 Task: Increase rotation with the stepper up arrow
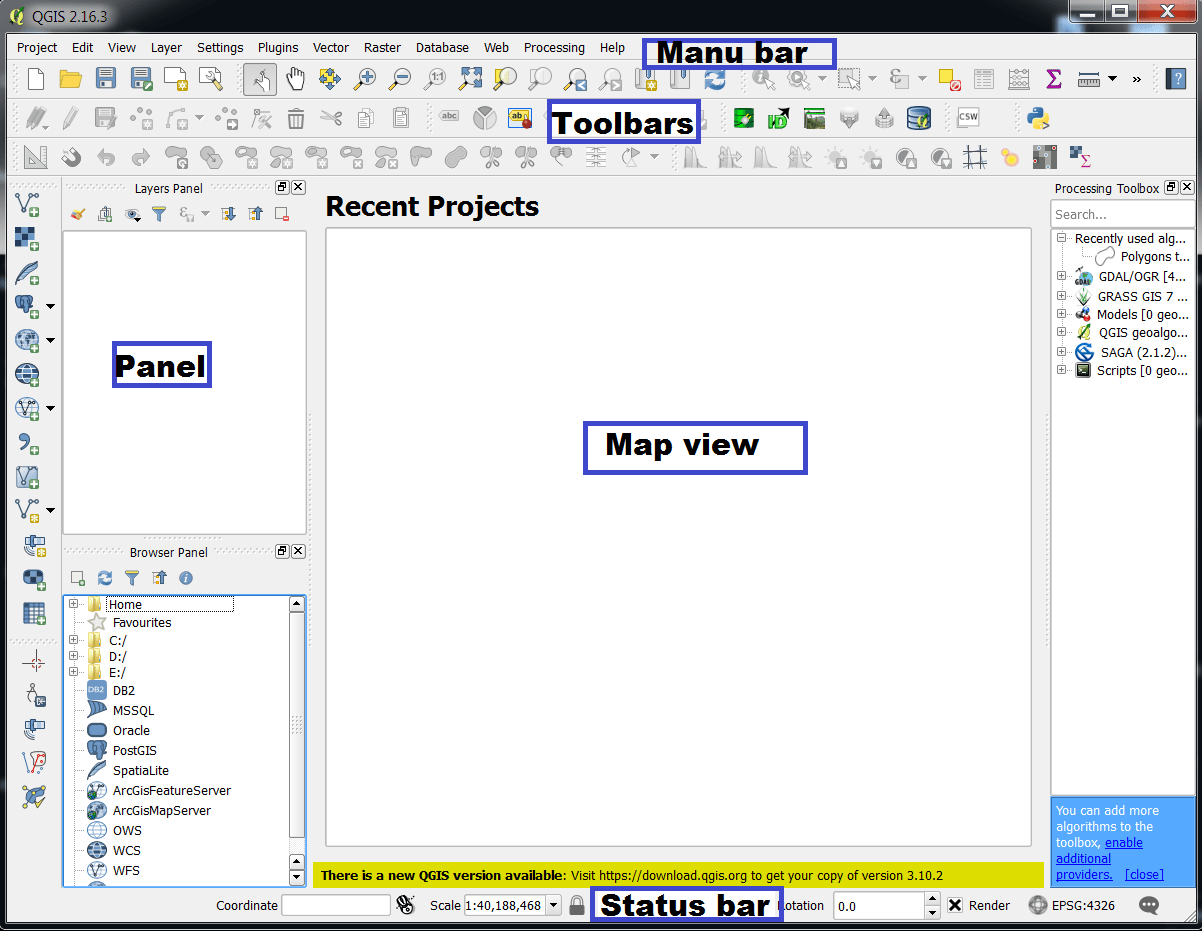point(932,899)
